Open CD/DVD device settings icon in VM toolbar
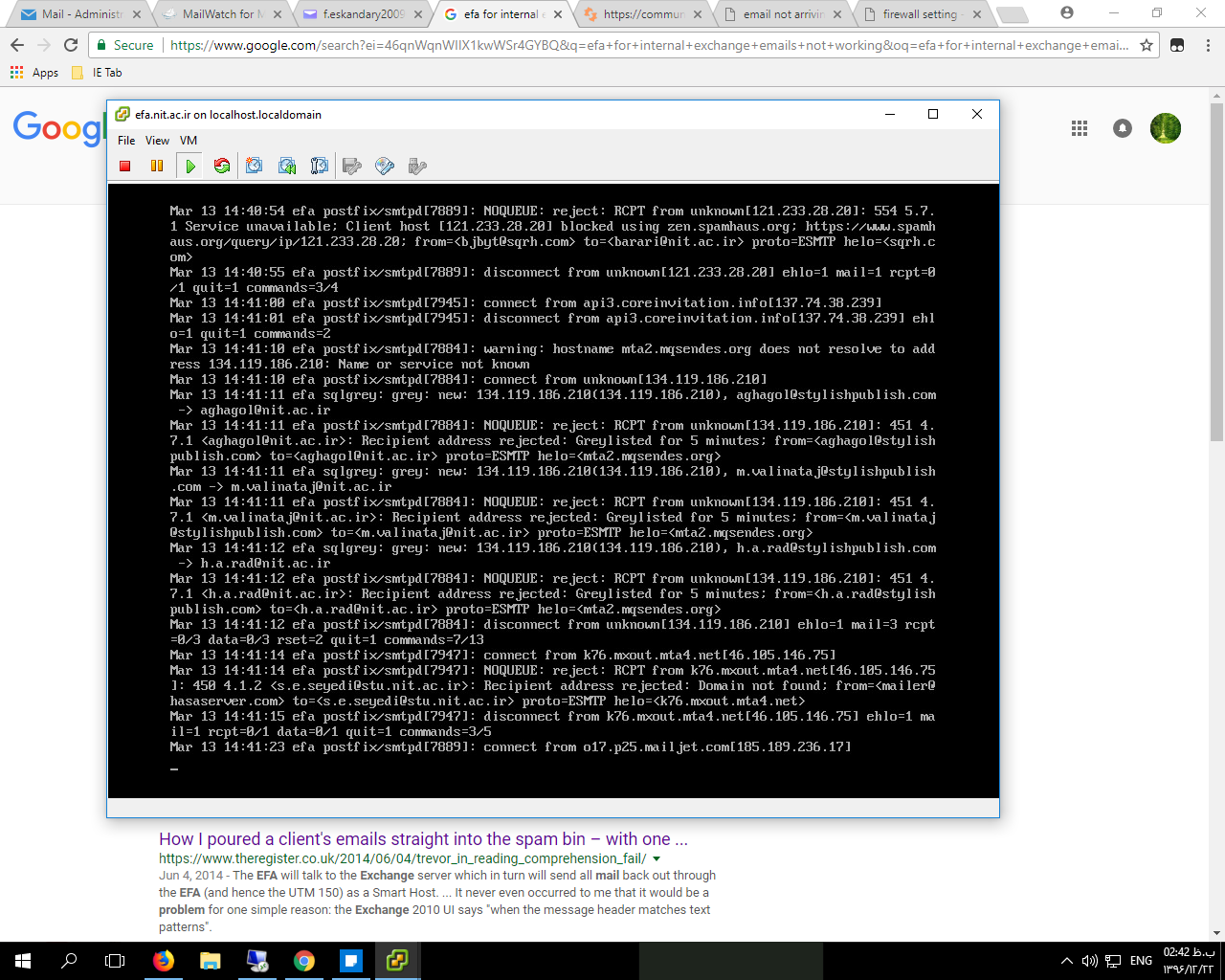The image size is (1225, 980). coord(384,166)
